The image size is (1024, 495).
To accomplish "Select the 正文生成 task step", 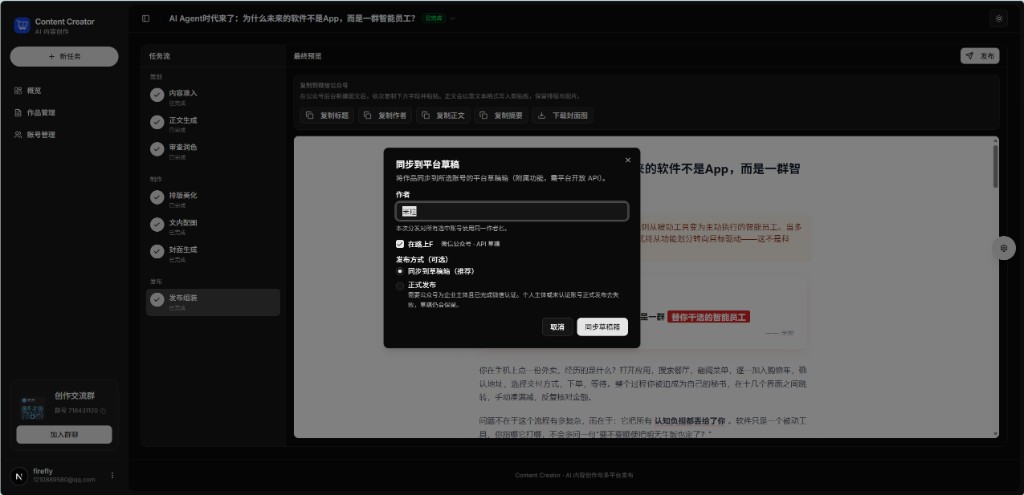I will pos(213,123).
